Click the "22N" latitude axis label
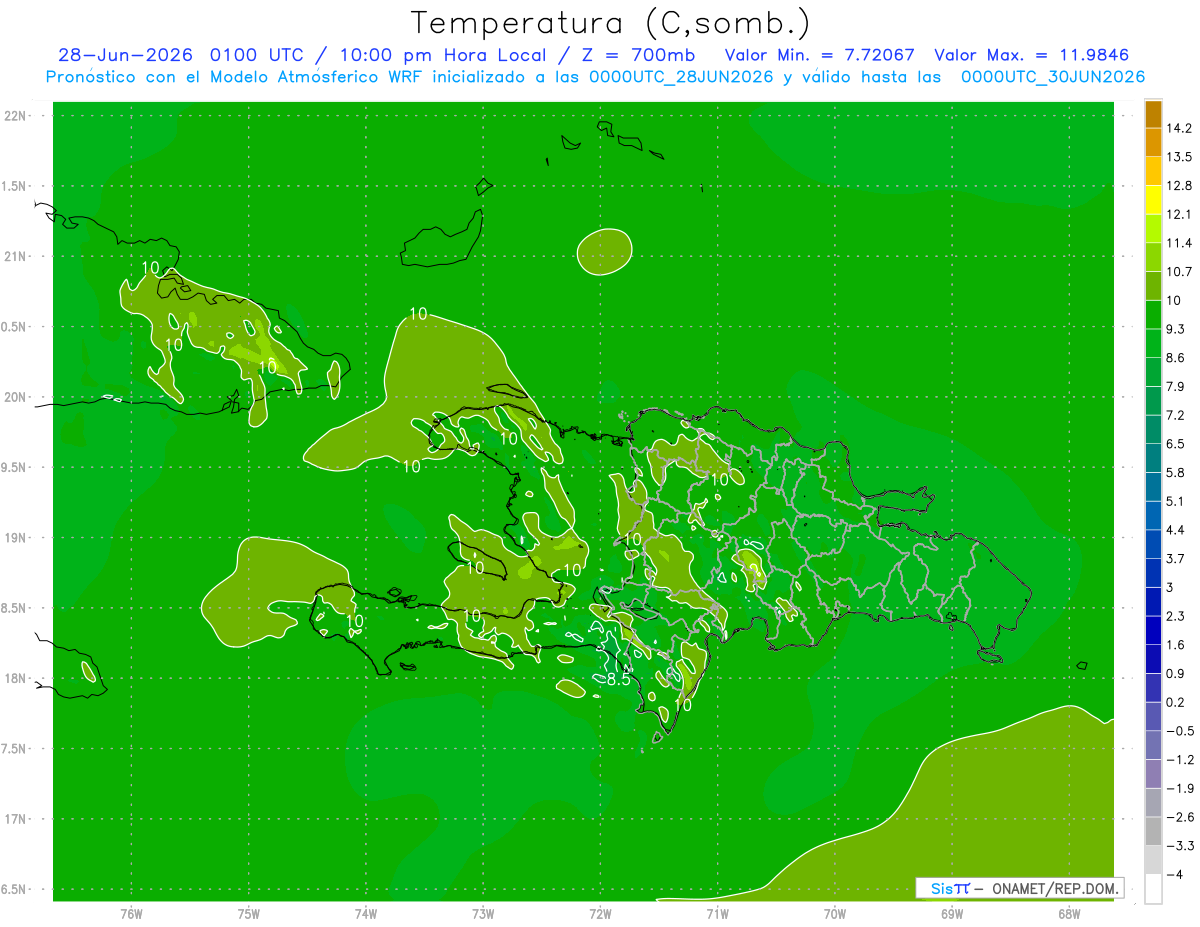Viewport: 1200px width, 927px height. (16, 116)
